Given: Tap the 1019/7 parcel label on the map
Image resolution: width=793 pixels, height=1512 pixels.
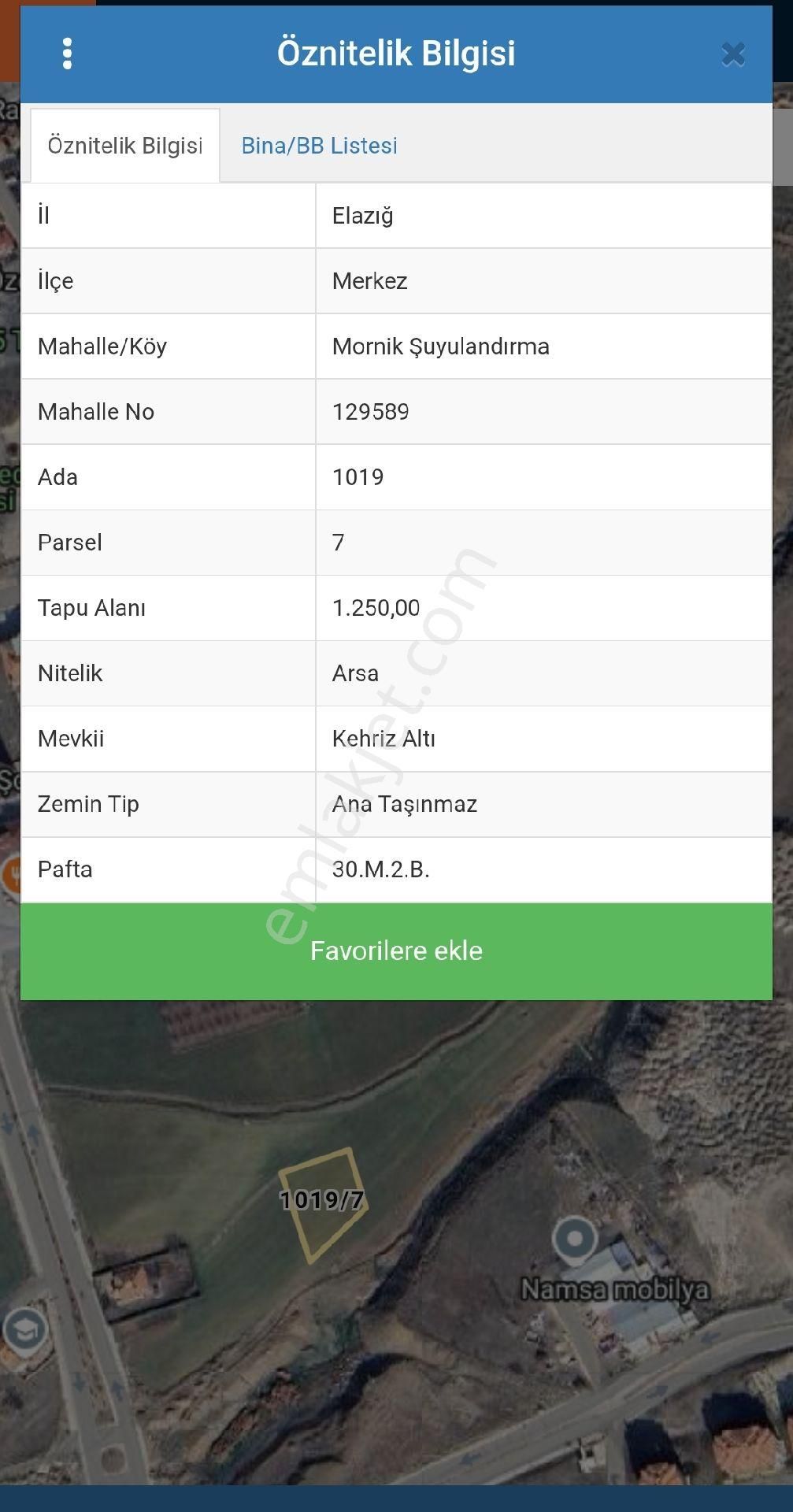Looking at the screenshot, I should pos(321,1200).
